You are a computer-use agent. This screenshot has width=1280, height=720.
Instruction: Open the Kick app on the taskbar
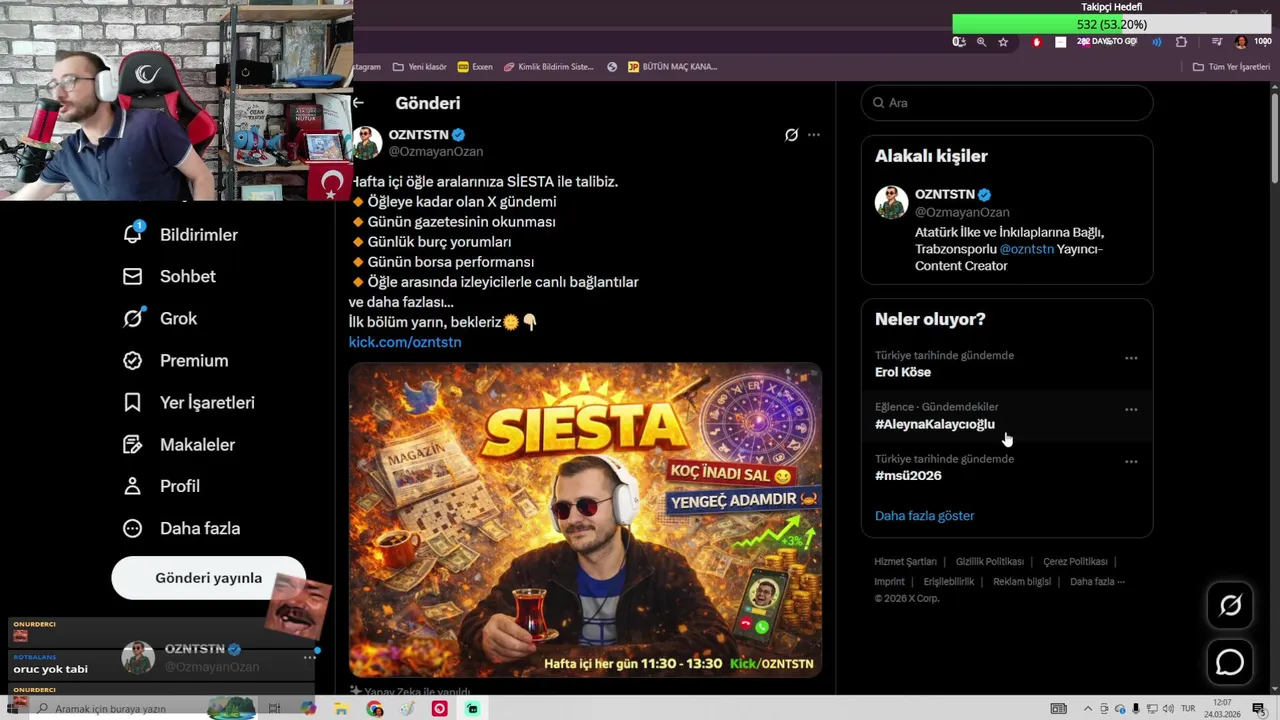coord(472,709)
